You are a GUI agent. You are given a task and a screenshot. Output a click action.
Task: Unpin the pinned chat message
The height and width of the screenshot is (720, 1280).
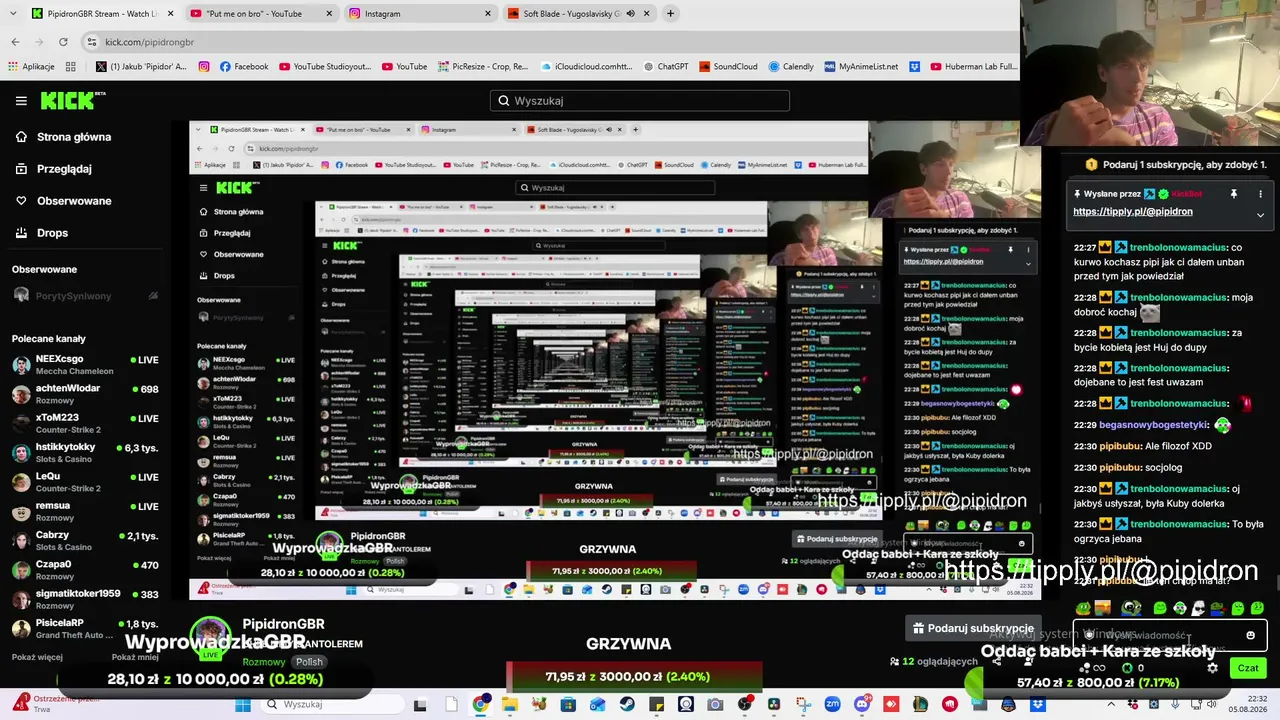pyautogui.click(x=1234, y=194)
